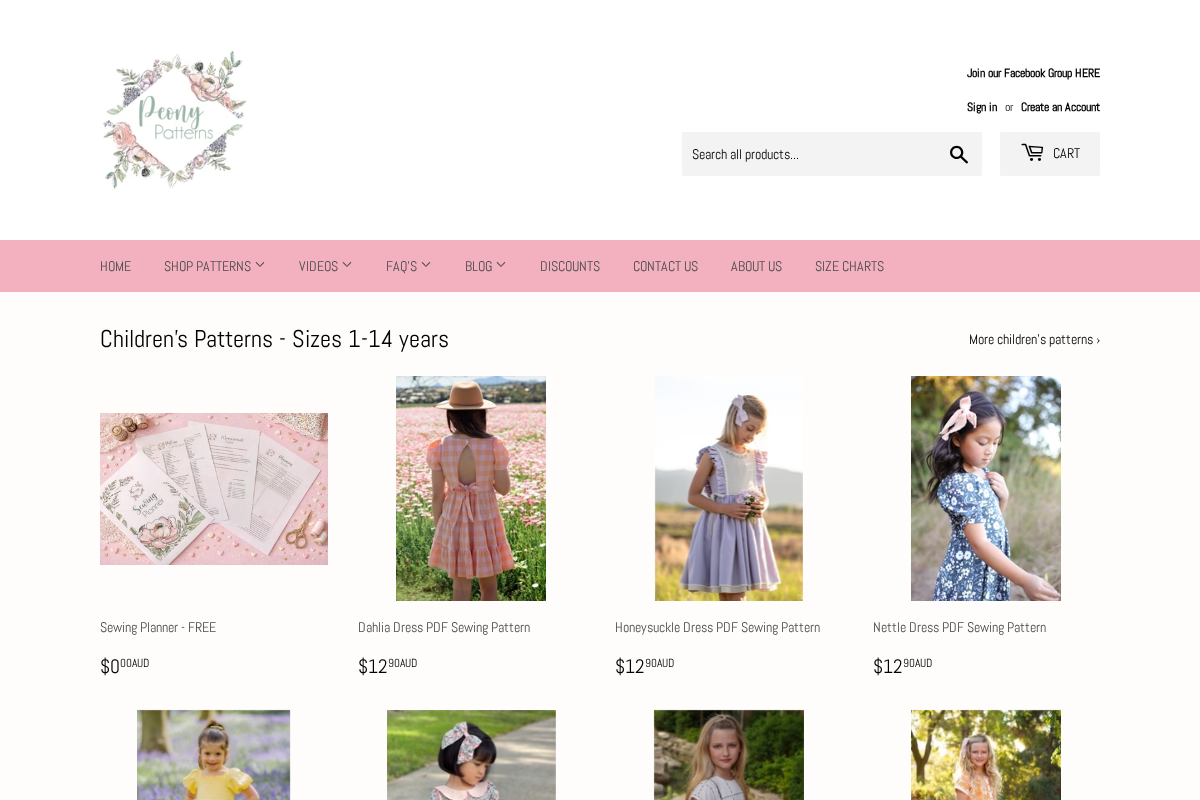Viewport: 1200px width, 800px height.
Task: Click CONTACT US in the navigation
Action: coord(665,266)
